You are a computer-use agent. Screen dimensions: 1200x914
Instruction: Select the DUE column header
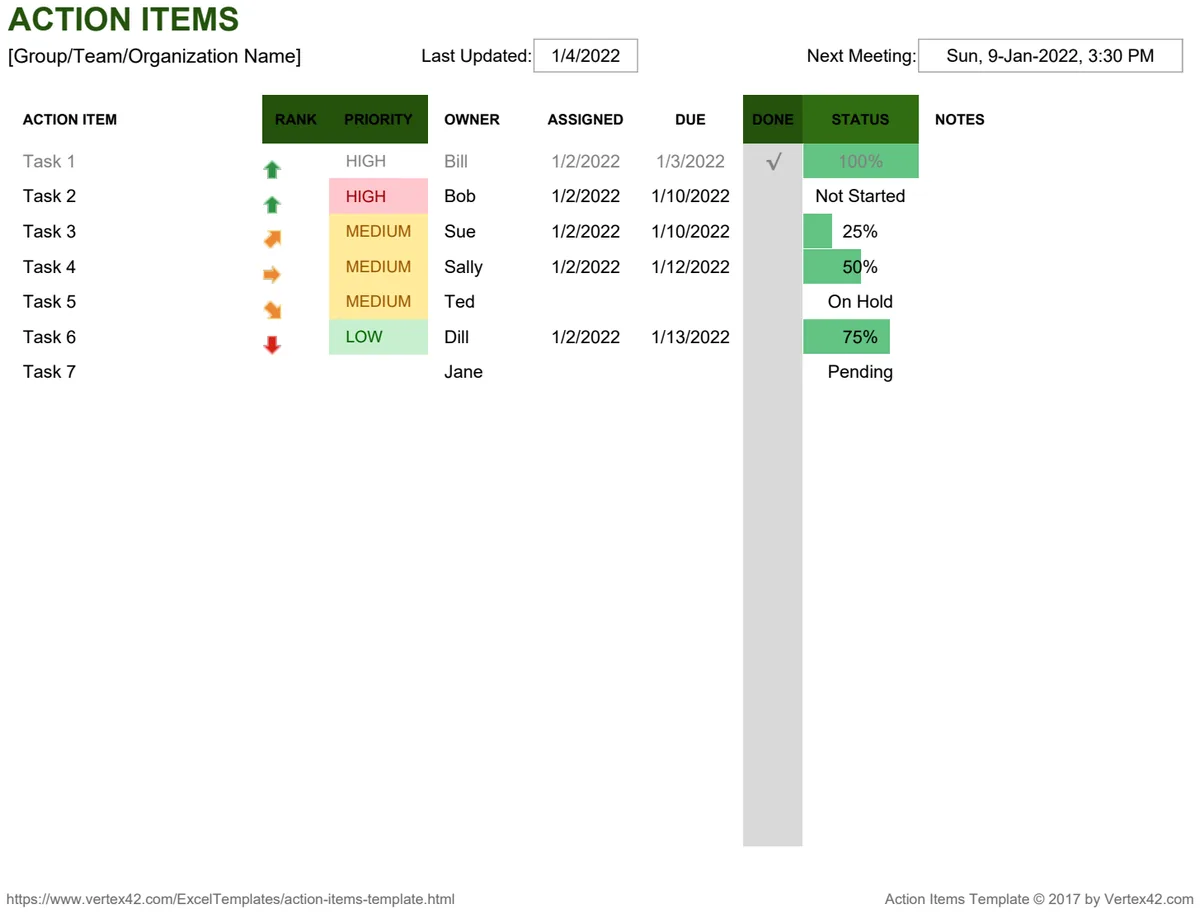tap(690, 119)
